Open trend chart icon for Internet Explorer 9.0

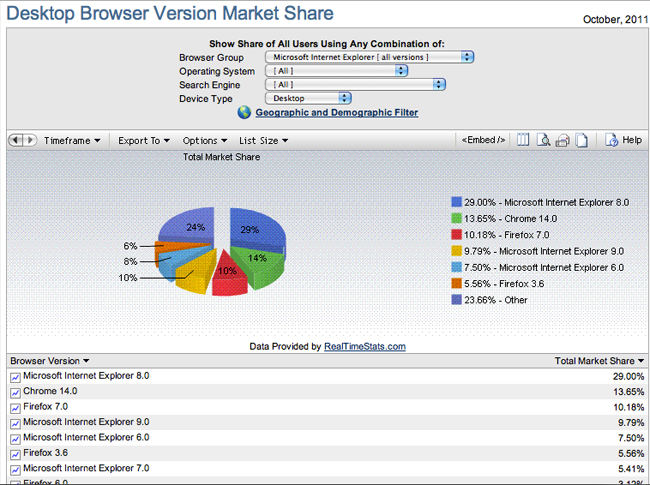[15, 423]
